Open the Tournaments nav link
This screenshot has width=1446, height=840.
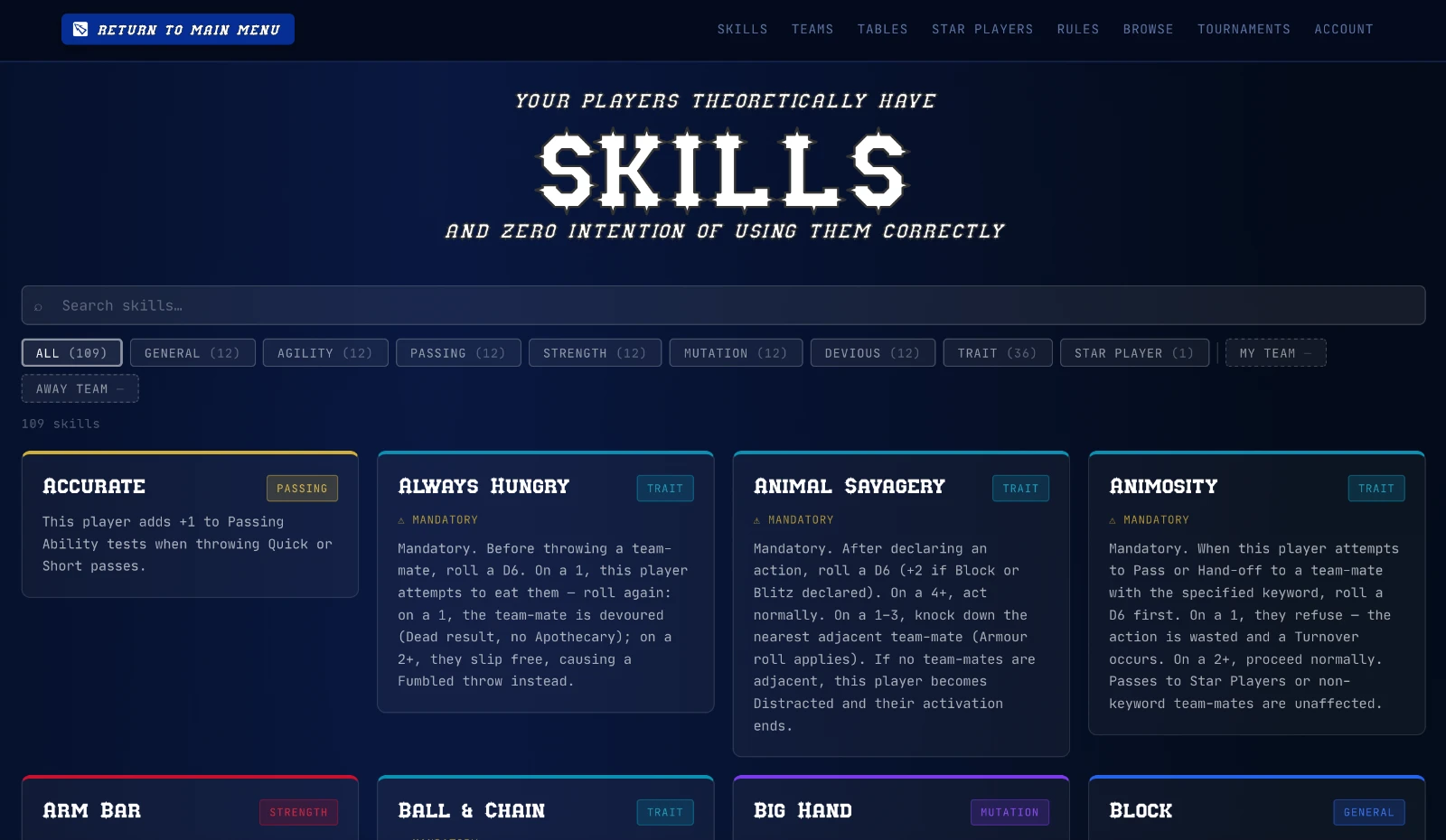click(x=1244, y=29)
